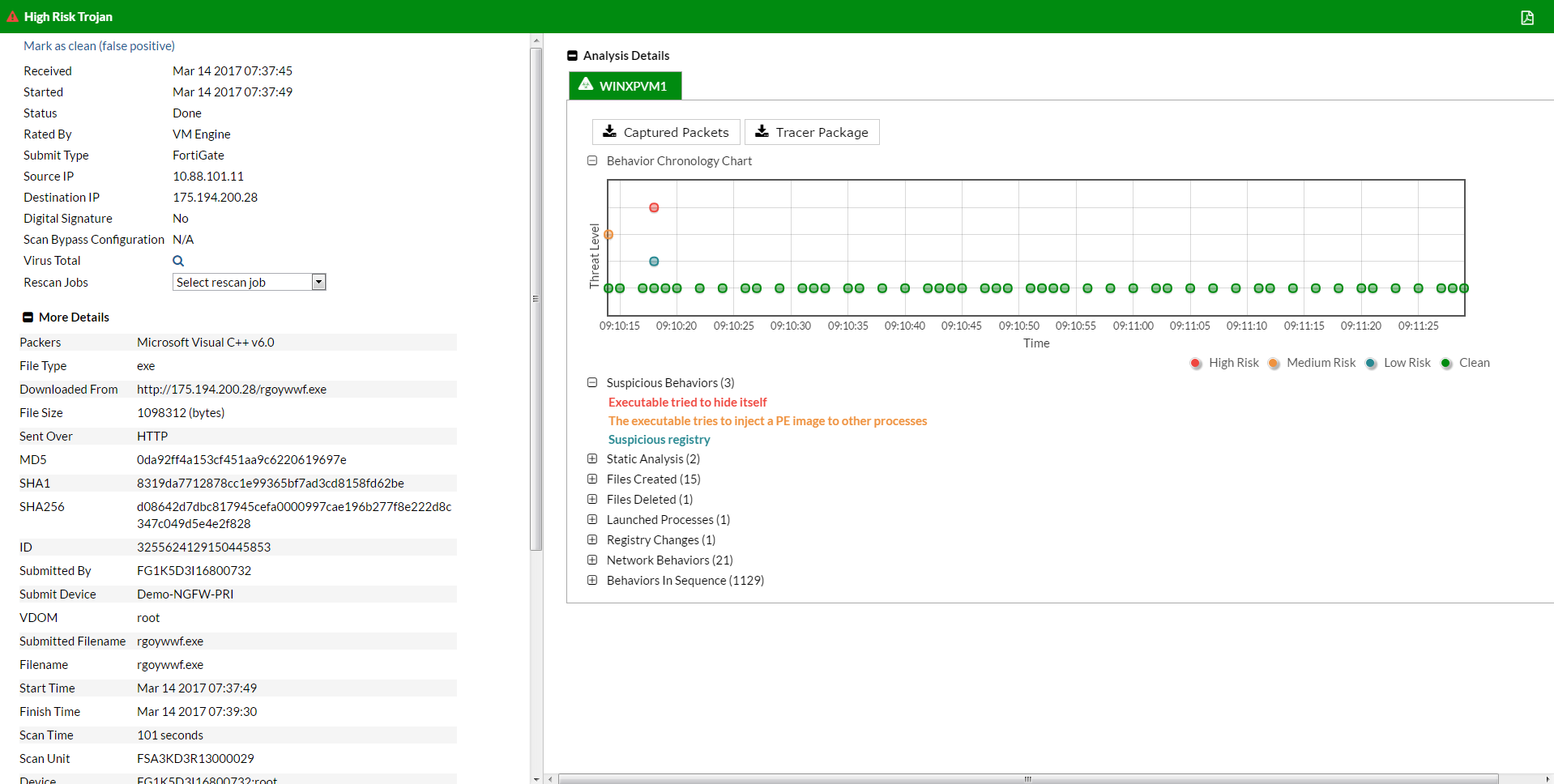Image resolution: width=1554 pixels, height=784 pixels.
Task: Expand Network Behaviors (21)
Action: tap(592, 560)
